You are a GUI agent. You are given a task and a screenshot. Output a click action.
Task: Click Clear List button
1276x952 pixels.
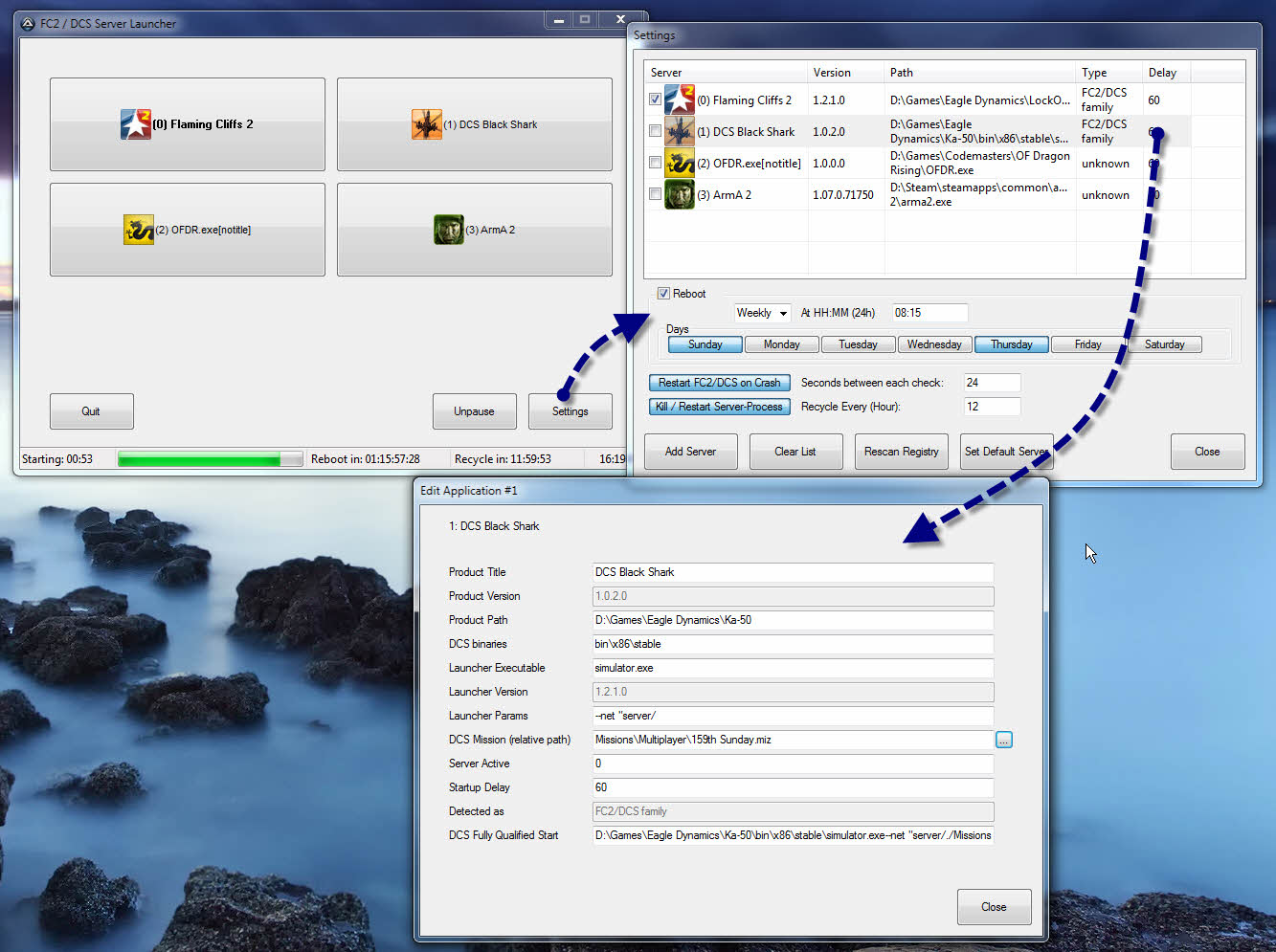(x=796, y=452)
